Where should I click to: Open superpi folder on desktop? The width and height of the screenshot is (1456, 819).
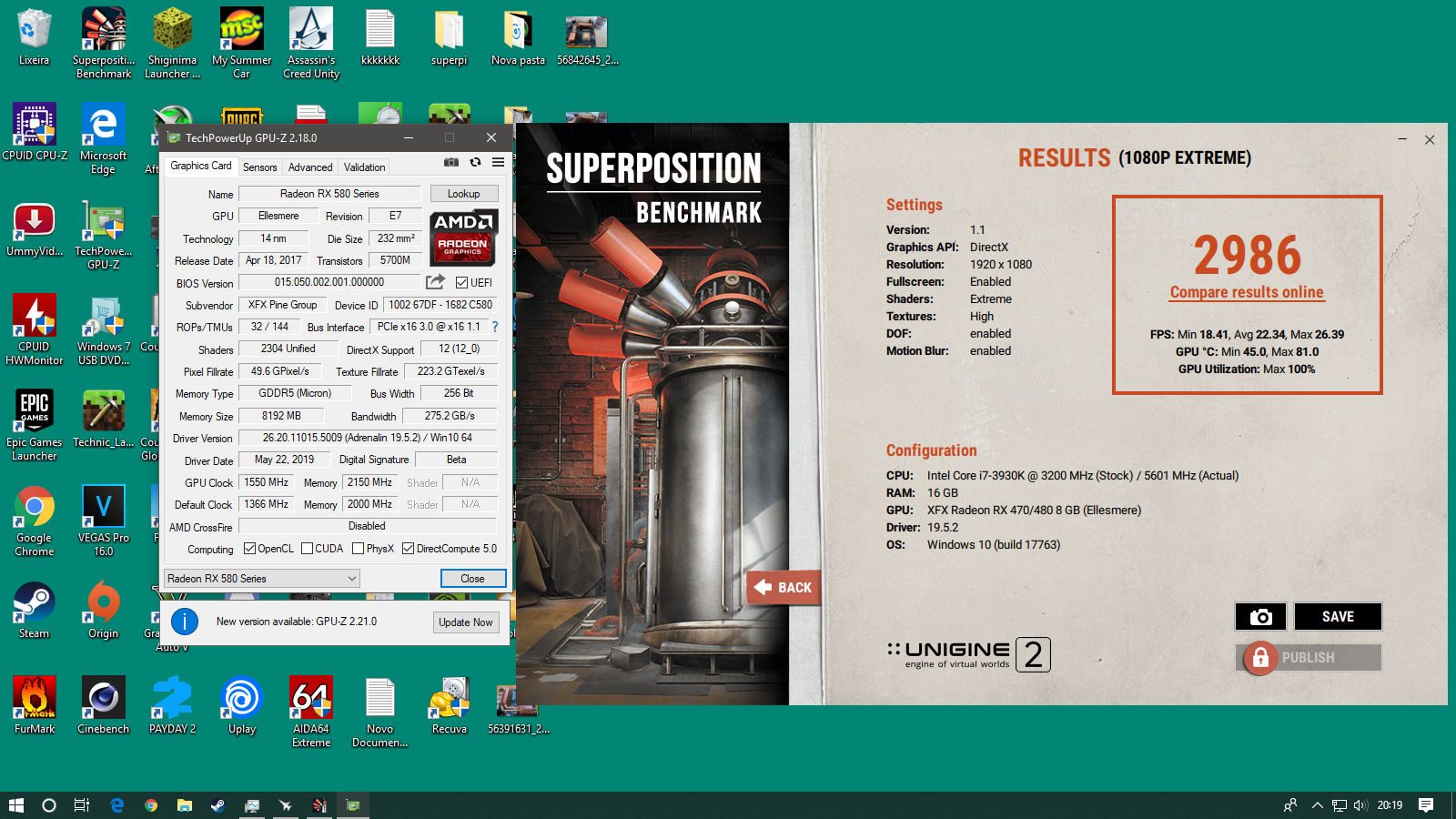(x=450, y=38)
